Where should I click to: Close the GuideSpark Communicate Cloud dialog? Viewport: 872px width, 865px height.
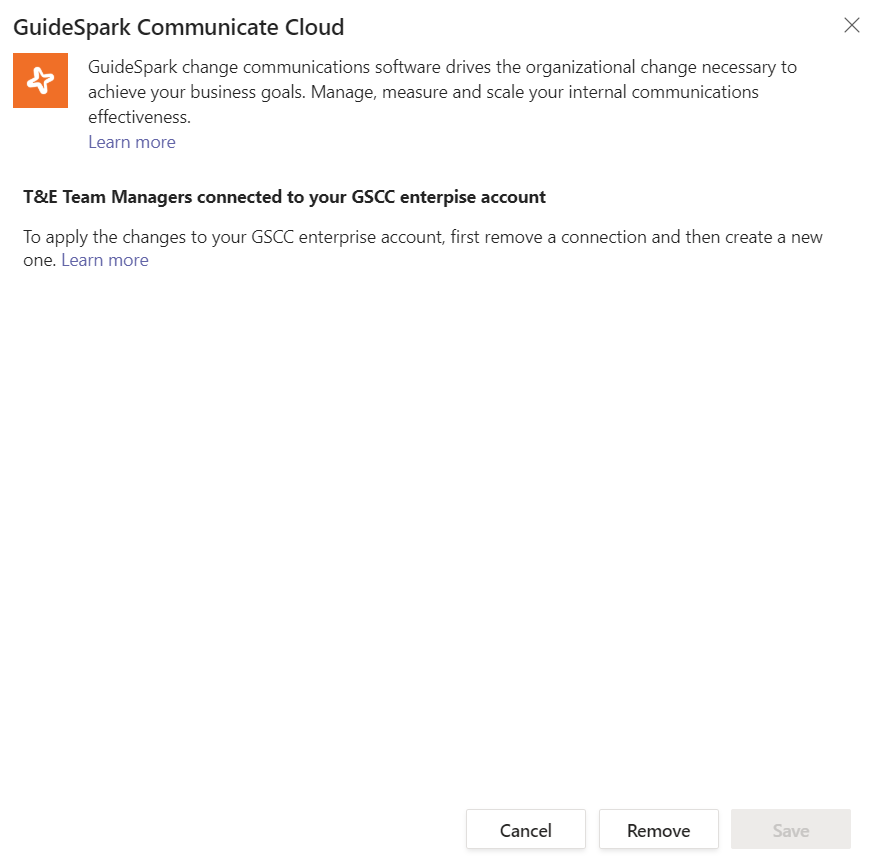pos(852,25)
